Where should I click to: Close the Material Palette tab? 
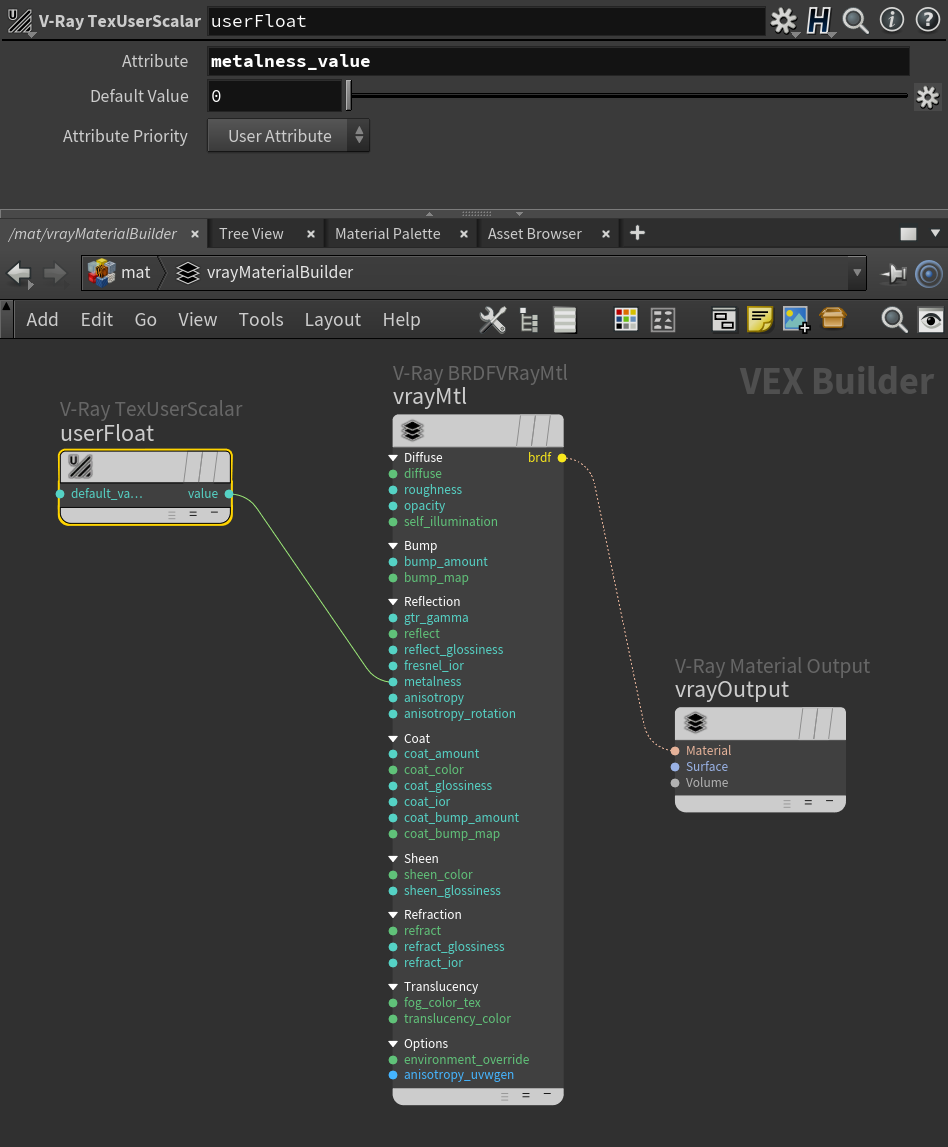pos(464,234)
